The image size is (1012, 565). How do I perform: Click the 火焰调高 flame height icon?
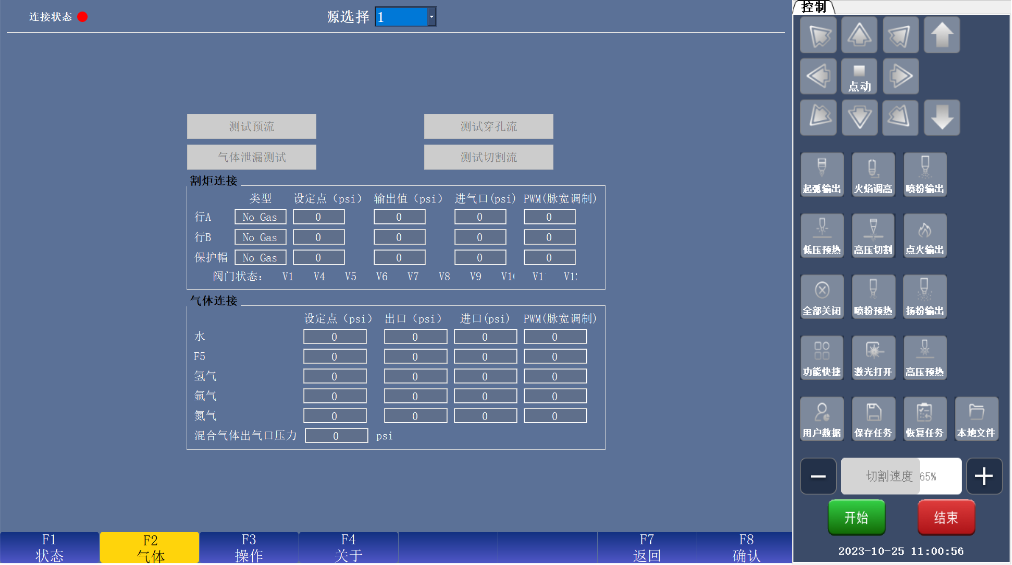pos(873,174)
